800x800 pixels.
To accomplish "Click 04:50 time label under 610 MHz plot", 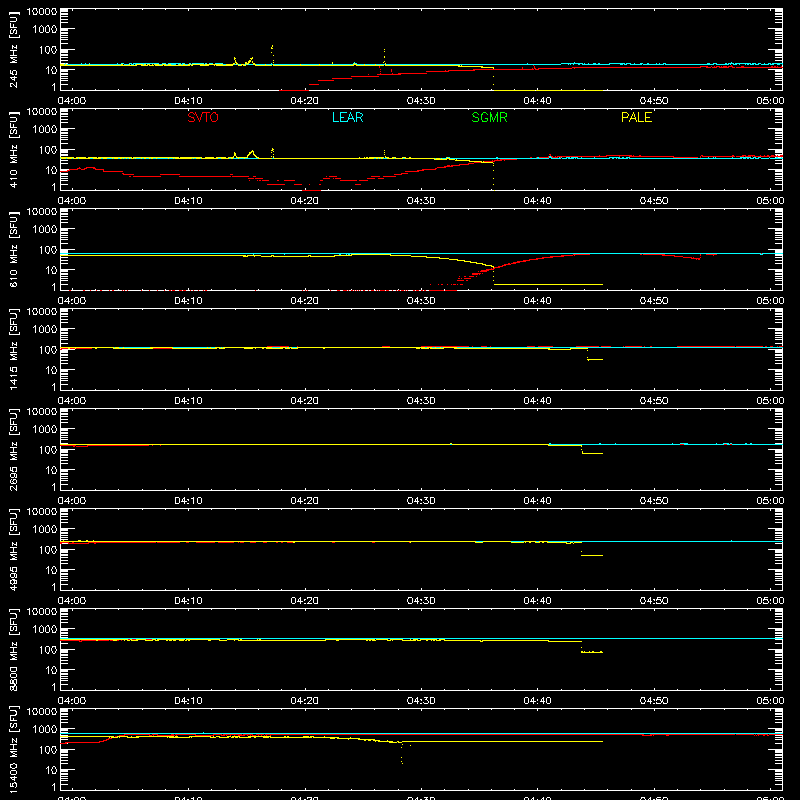I will (654, 301).
